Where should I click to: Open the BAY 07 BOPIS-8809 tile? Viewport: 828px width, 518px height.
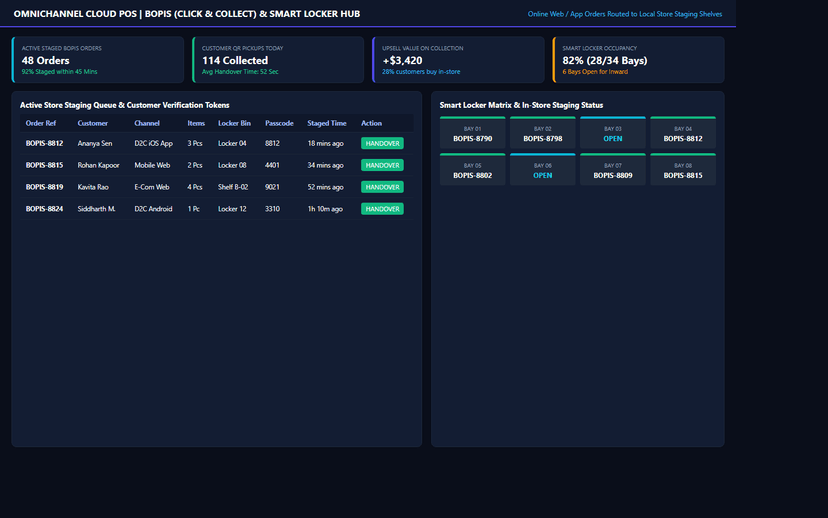coord(613,169)
